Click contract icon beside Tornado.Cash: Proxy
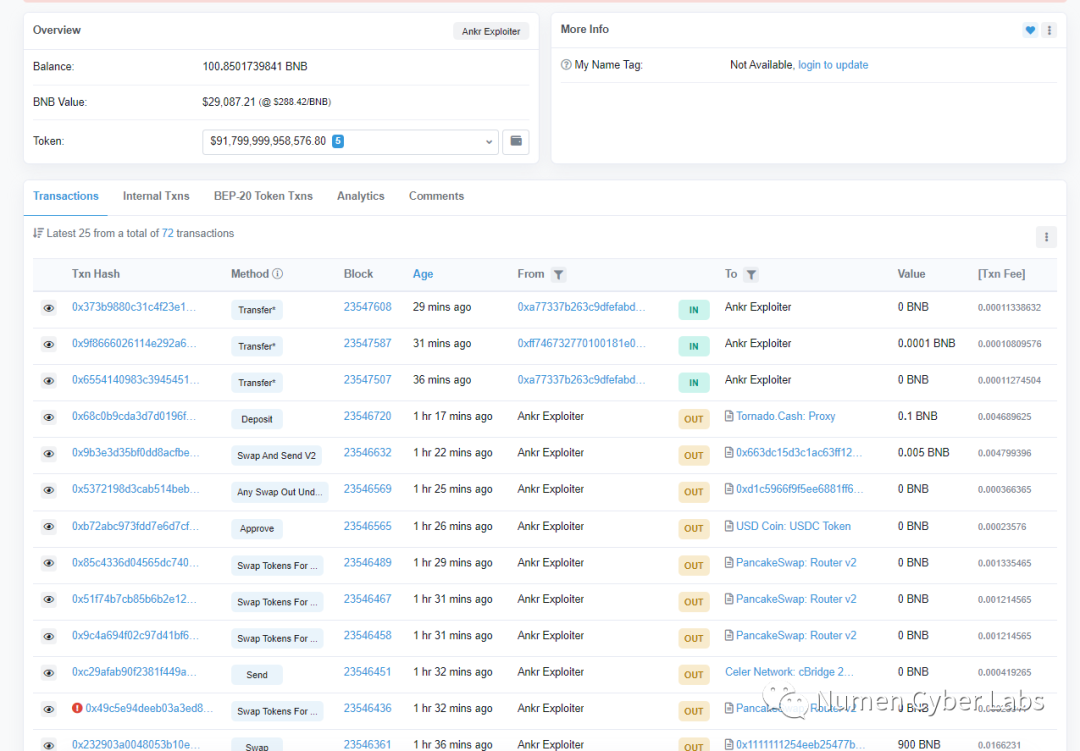The height and width of the screenshot is (751, 1080). click(x=729, y=416)
